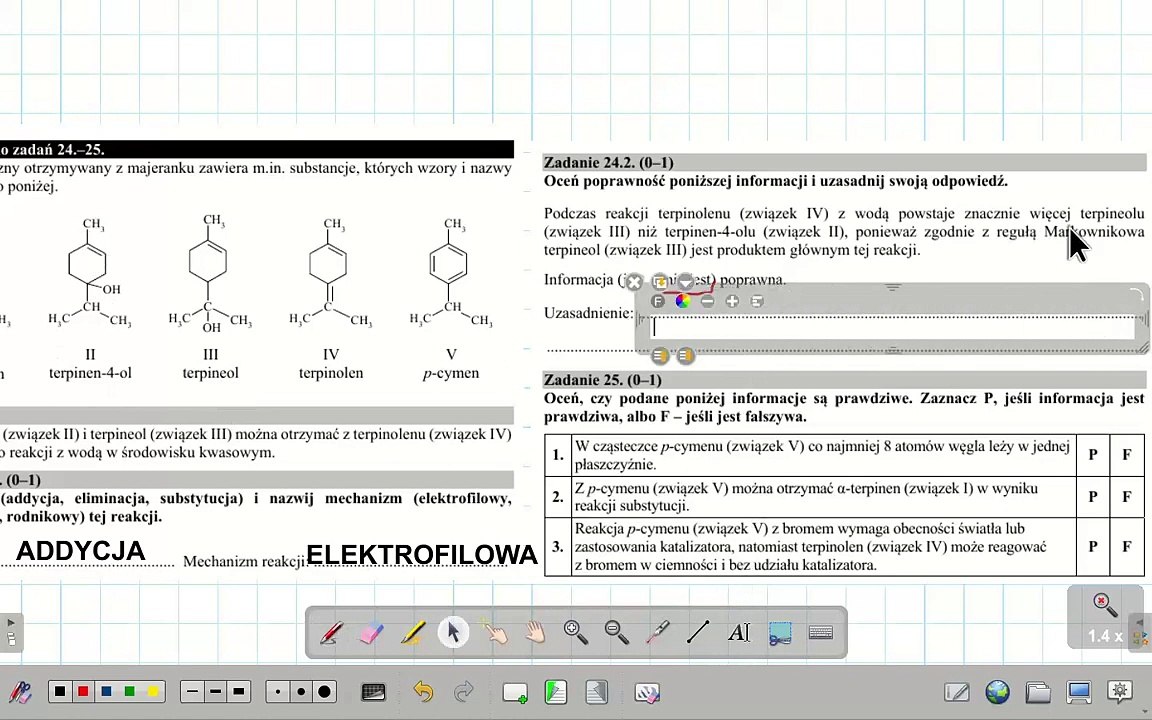
Task: Mark F for statement 3
Action: (x=1127, y=547)
